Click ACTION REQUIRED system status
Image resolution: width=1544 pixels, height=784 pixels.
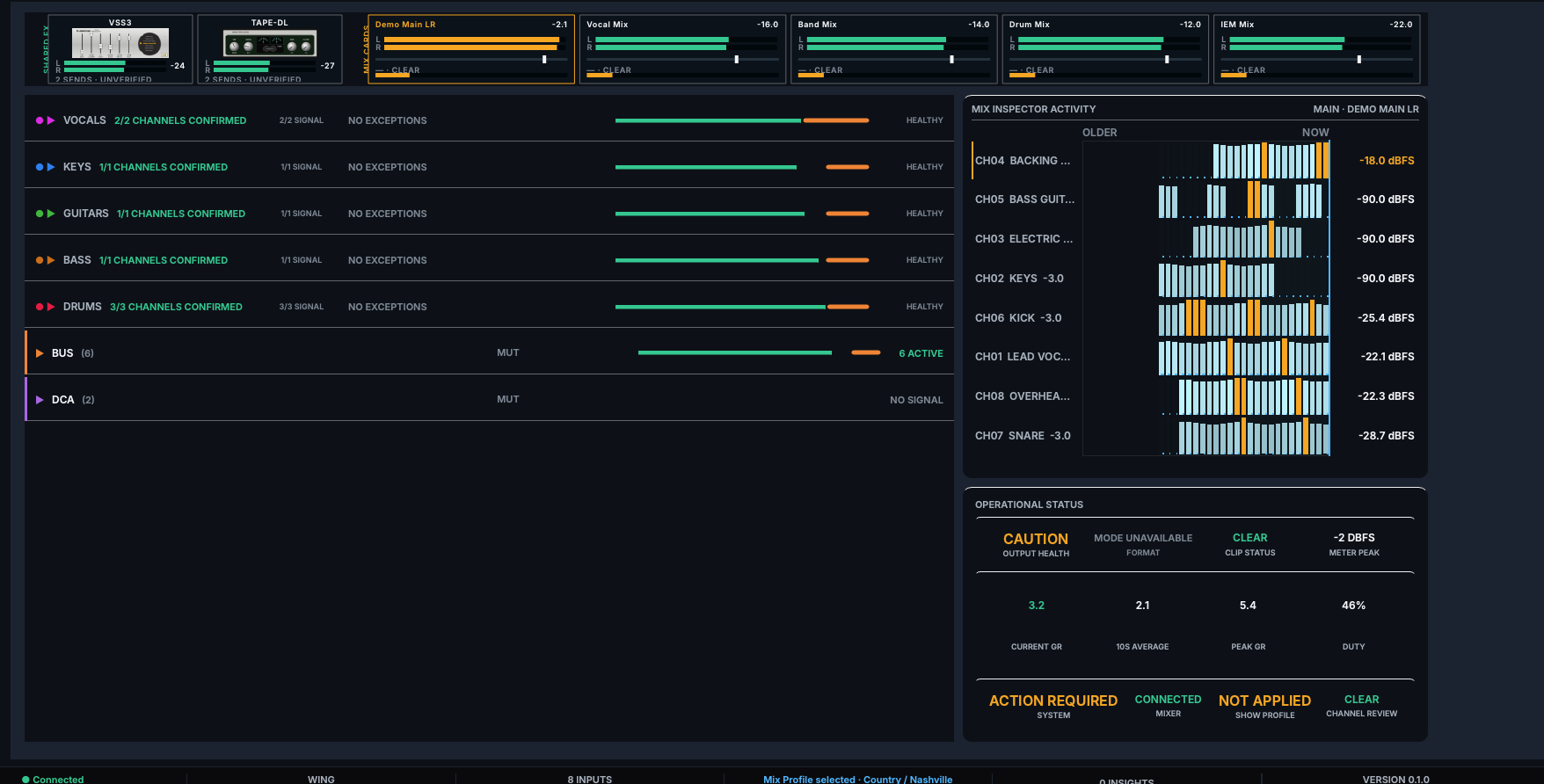coord(1053,701)
